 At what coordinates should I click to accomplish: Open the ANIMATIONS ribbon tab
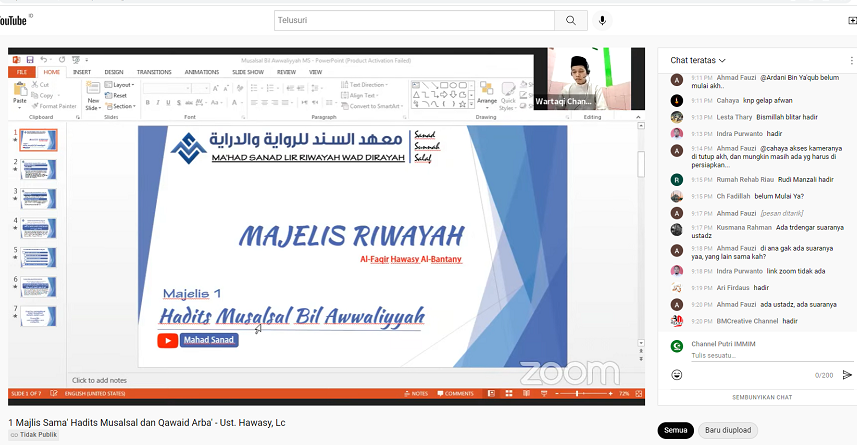[x=202, y=72]
